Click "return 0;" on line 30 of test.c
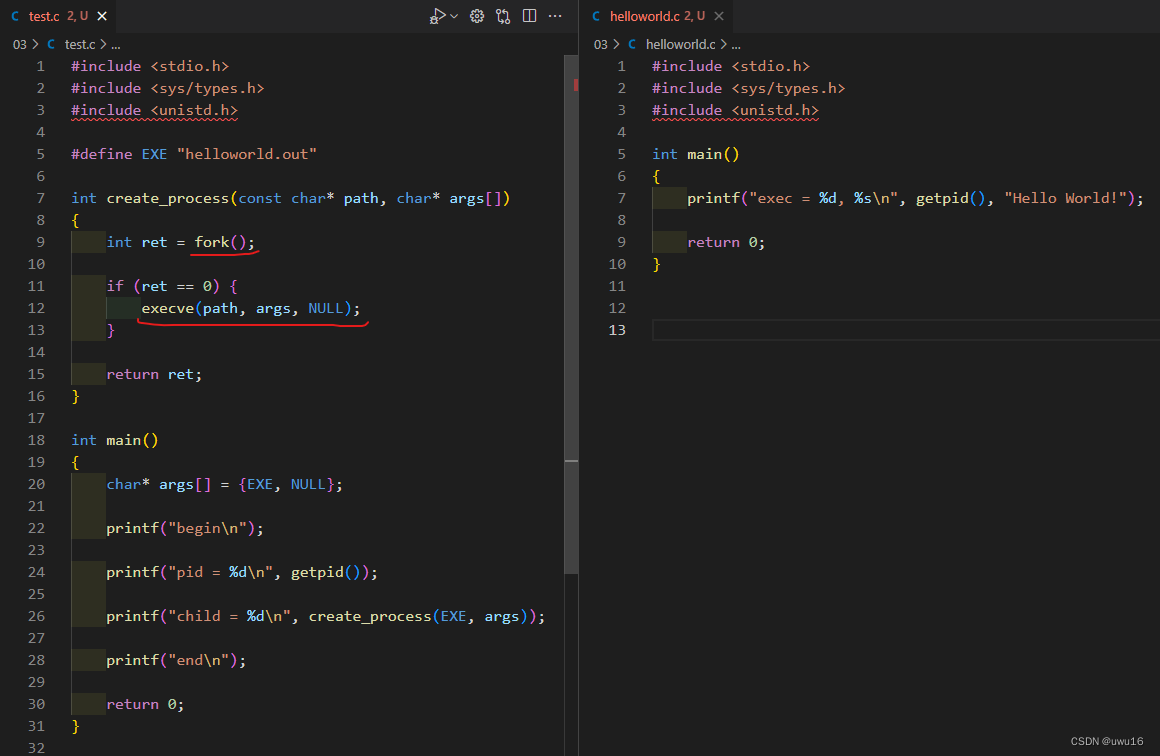The image size is (1160, 756). click(145, 704)
